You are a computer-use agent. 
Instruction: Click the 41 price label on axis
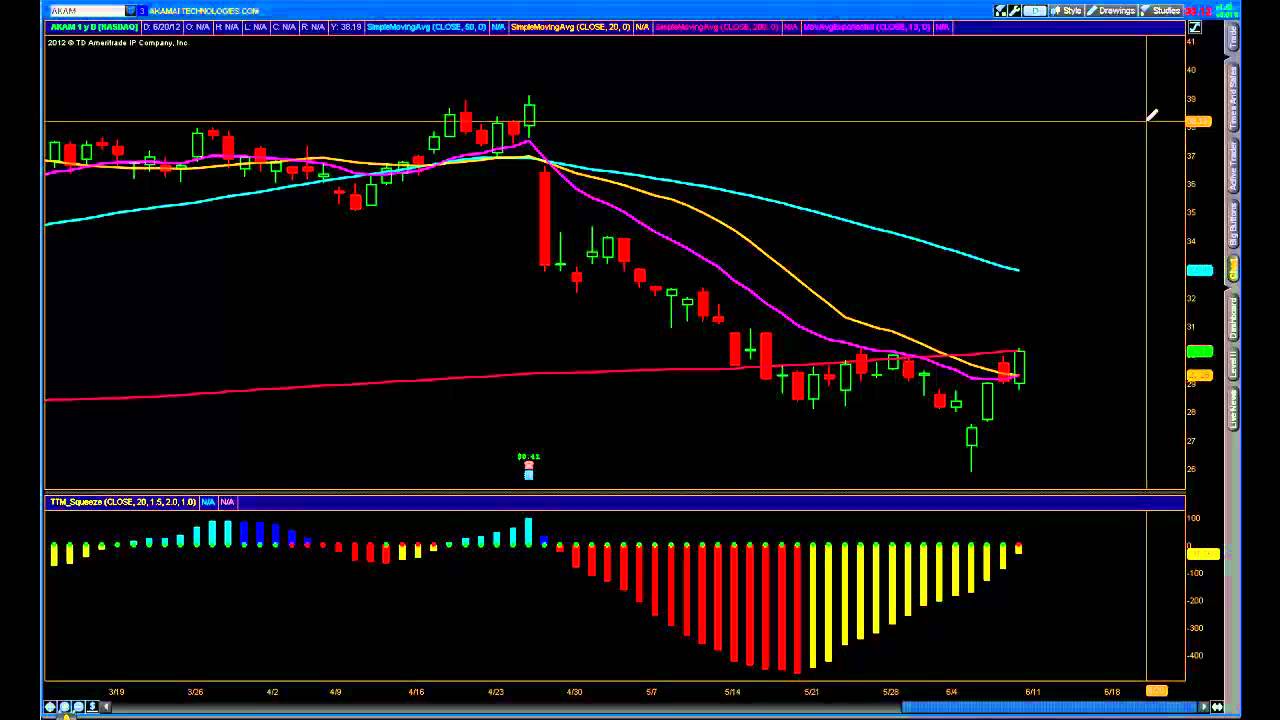click(1191, 41)
